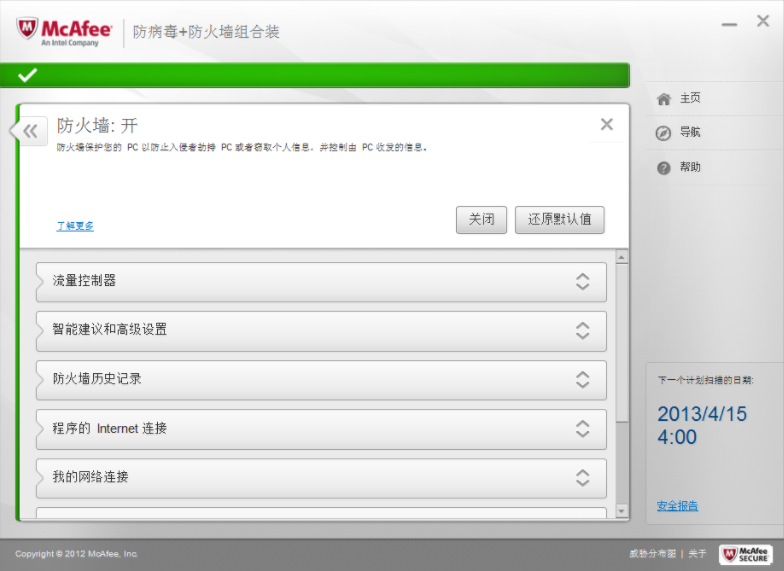Close the firewall panel with the X icon
The image size is (784, 571).
tap(606, 125)
